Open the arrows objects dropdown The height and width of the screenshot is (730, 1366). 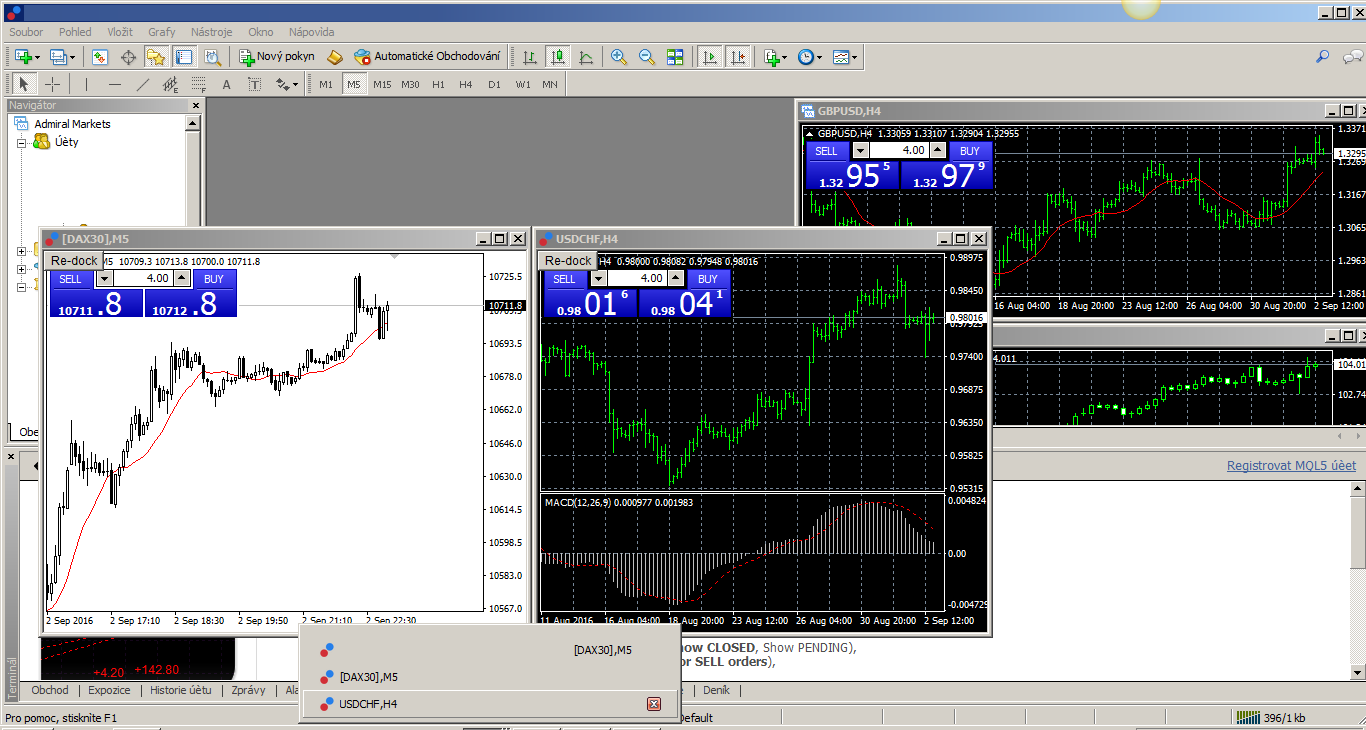click(x=285, y=84)
